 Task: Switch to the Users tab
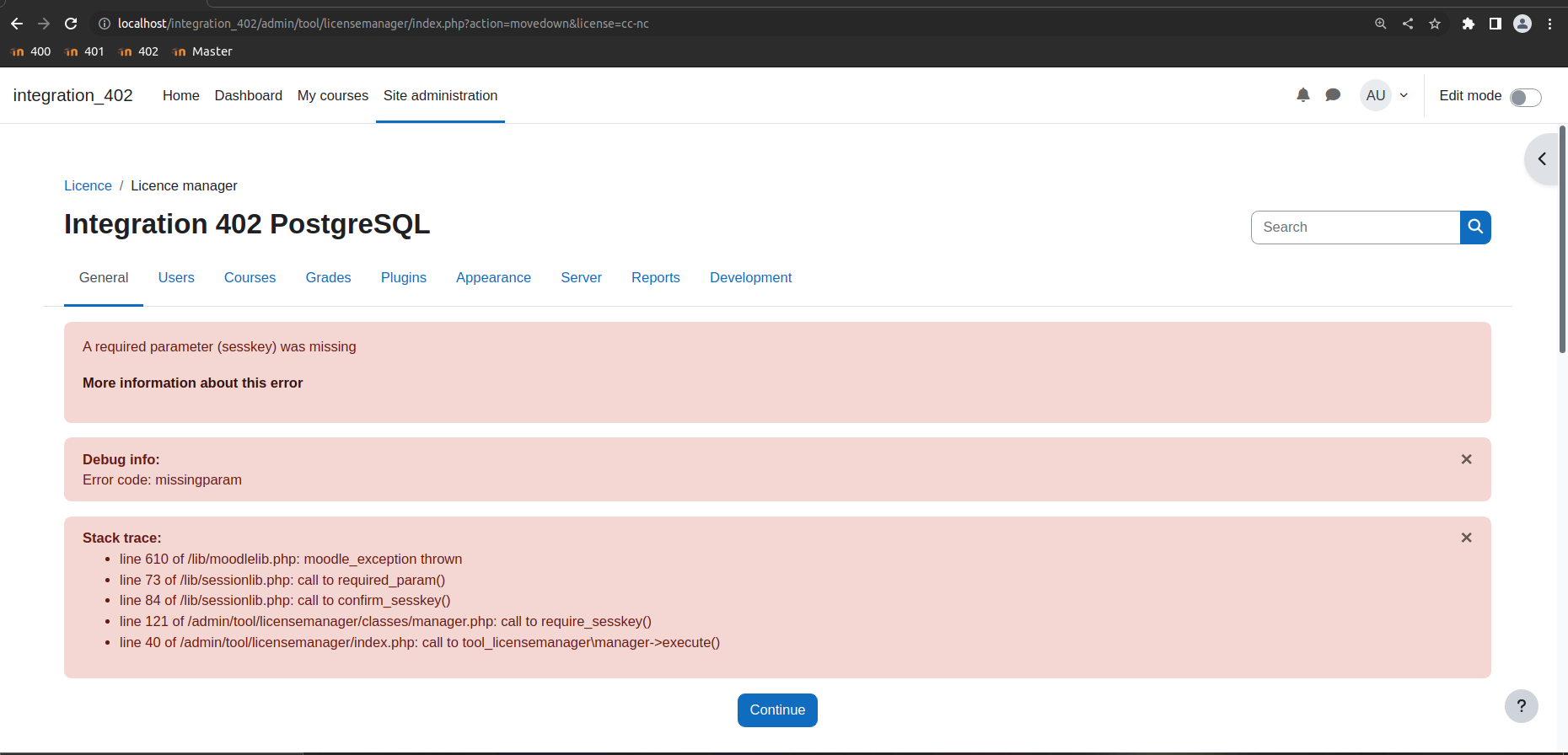(176, 278)
